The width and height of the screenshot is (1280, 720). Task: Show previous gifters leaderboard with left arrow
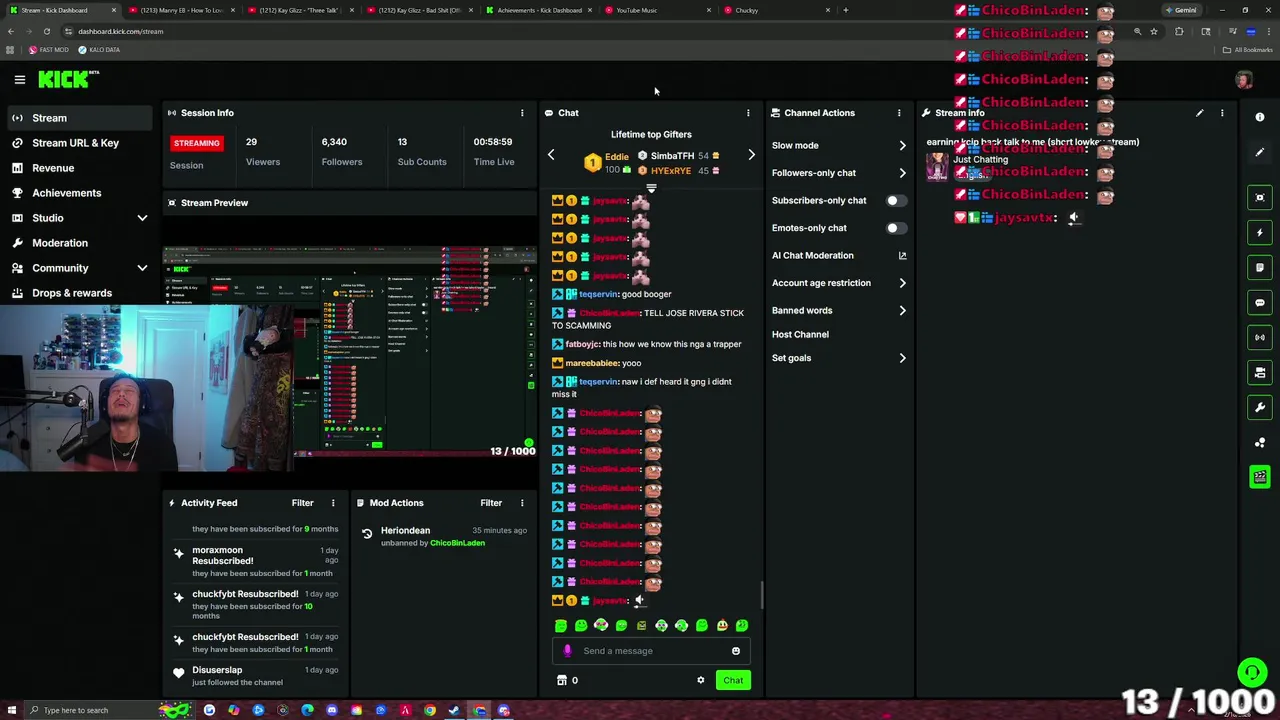pyautogui.click(x=551, y=155)
